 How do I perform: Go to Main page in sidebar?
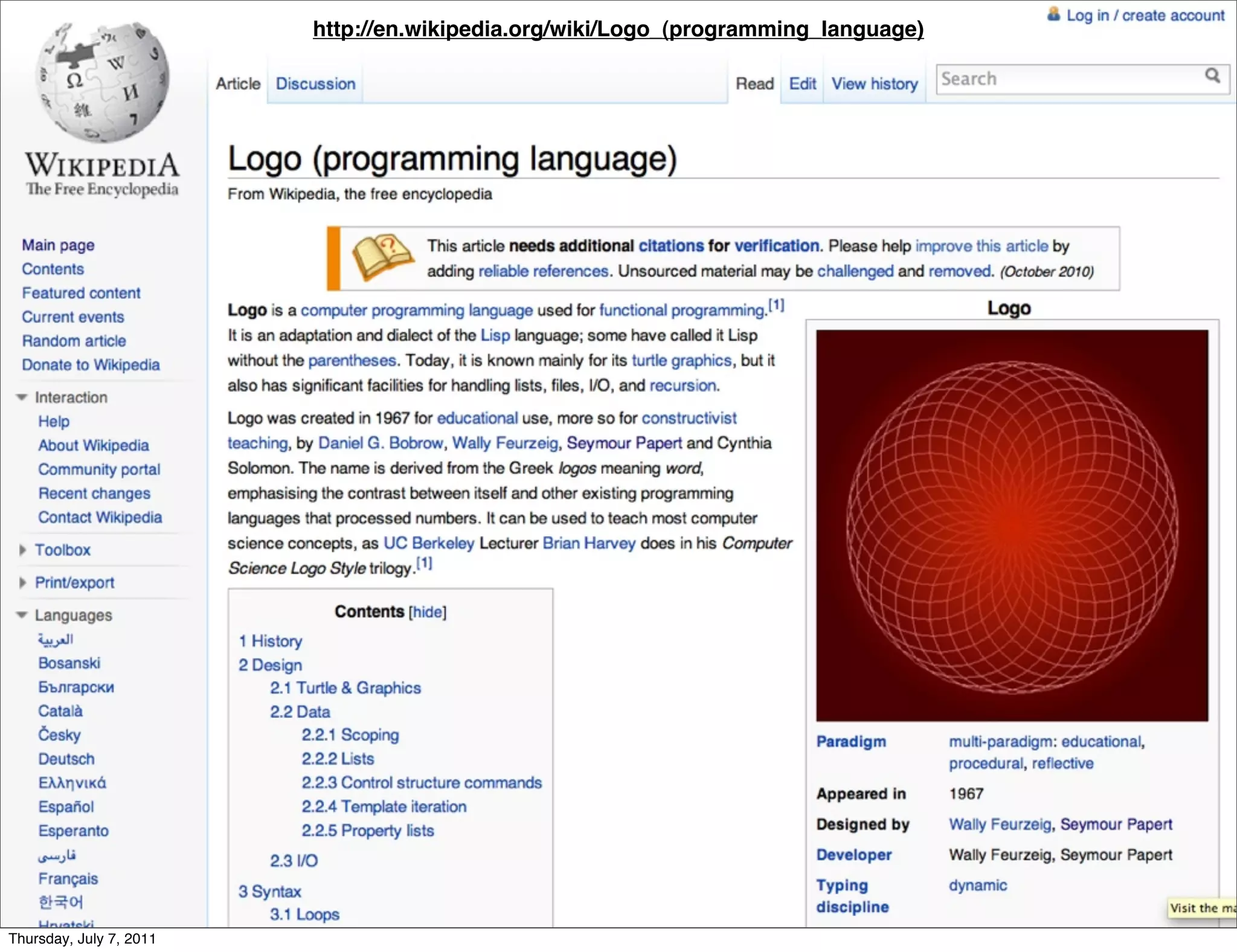pos(58,245)
